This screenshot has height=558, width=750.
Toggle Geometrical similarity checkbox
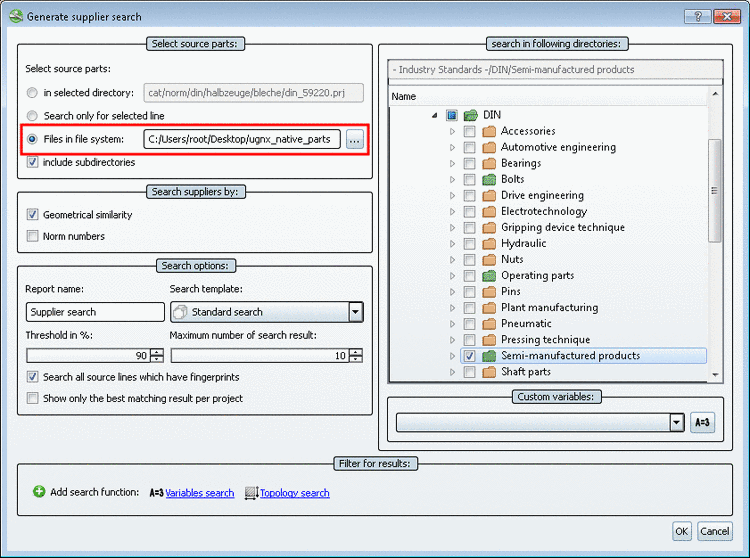32,214
